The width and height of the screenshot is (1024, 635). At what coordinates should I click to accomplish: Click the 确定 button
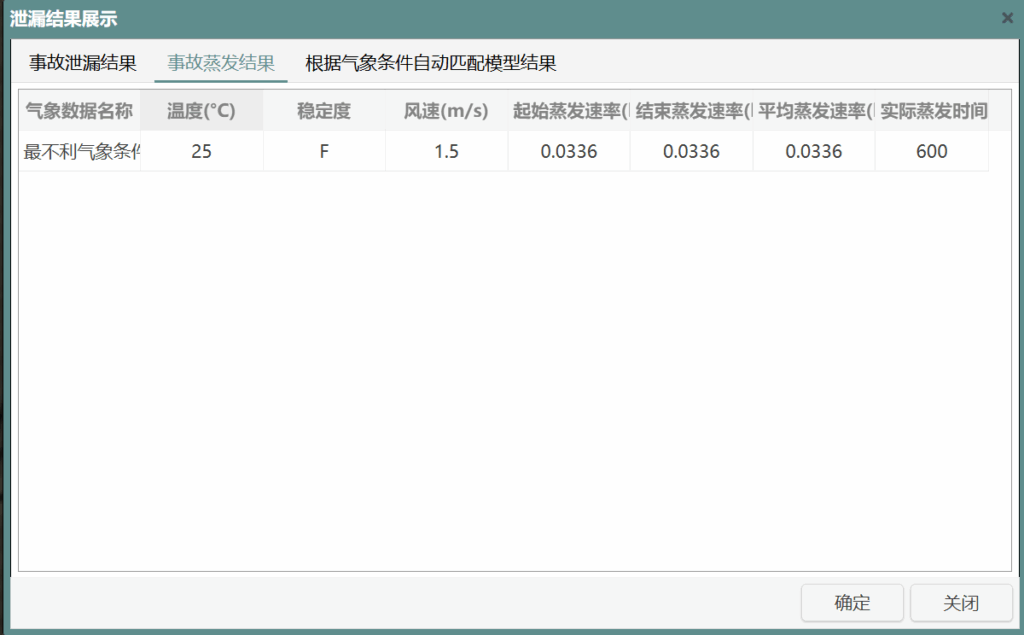852,603
